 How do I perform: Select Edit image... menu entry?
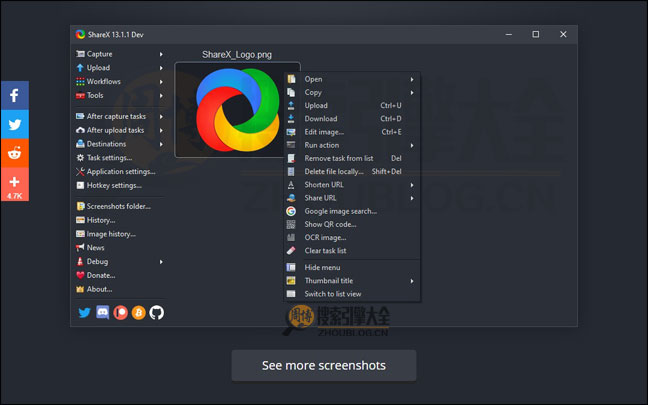click(x=352, y=132)
